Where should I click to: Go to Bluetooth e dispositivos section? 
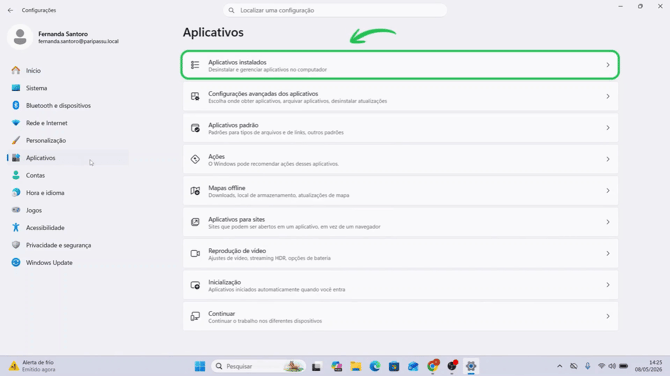[x=68, y=106]
